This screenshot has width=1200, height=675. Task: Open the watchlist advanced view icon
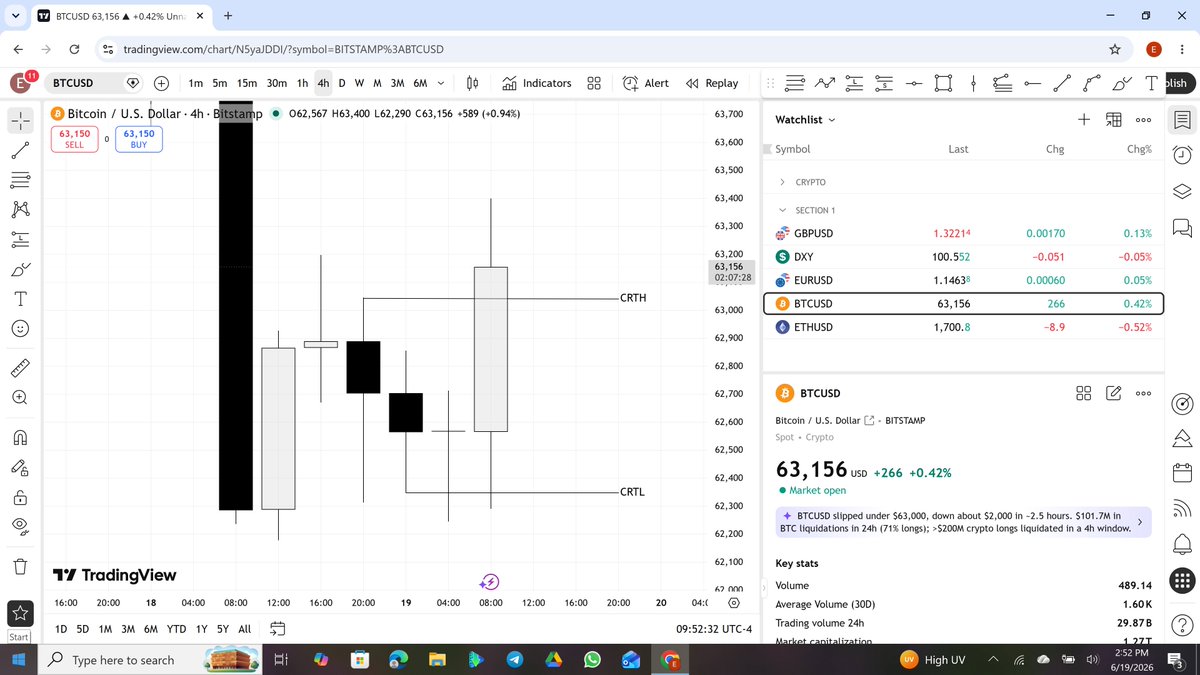pyautogui.click(x=1114, y=119)
